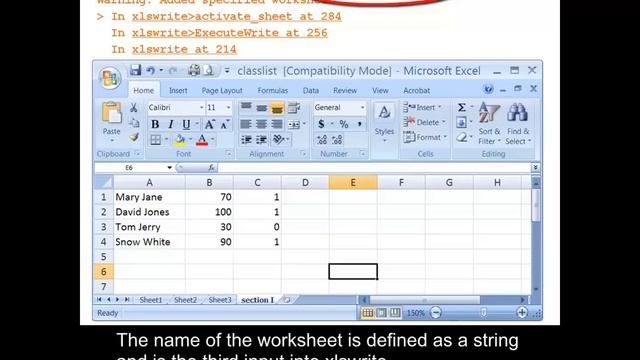Image resolution: width=640 pixels, height=360 pixels.
Task: Expand the formula bar
Action: (x=535, y=168)
